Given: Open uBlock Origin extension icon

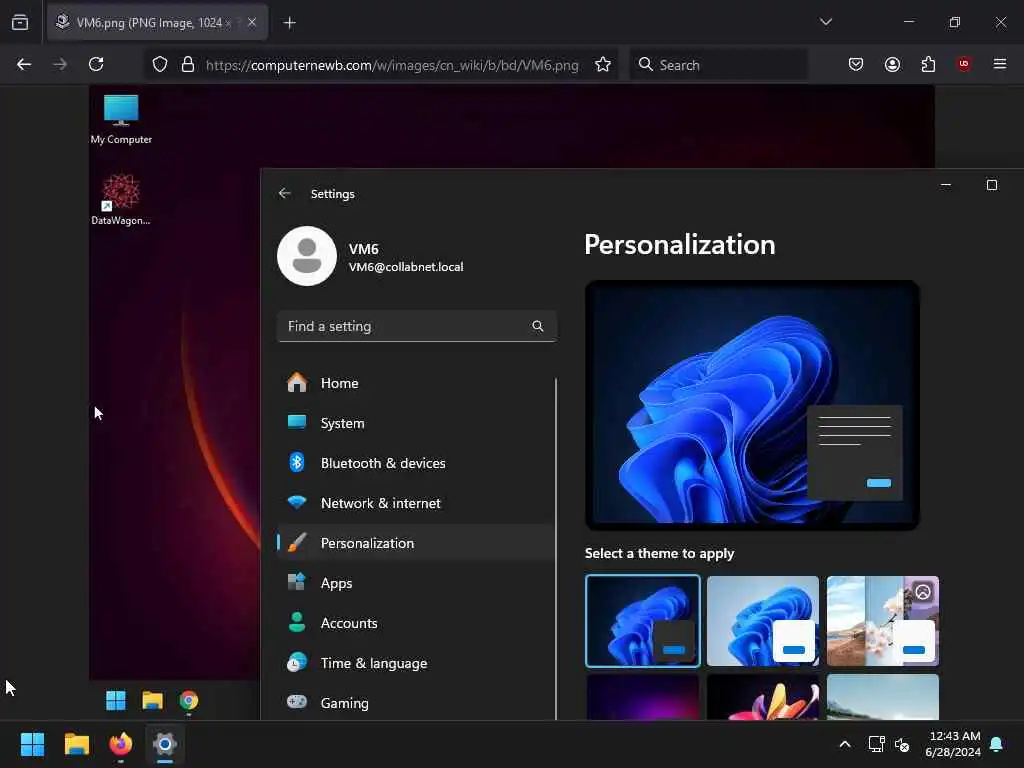Looking at the screenshot, I should [x=964, y=64].
